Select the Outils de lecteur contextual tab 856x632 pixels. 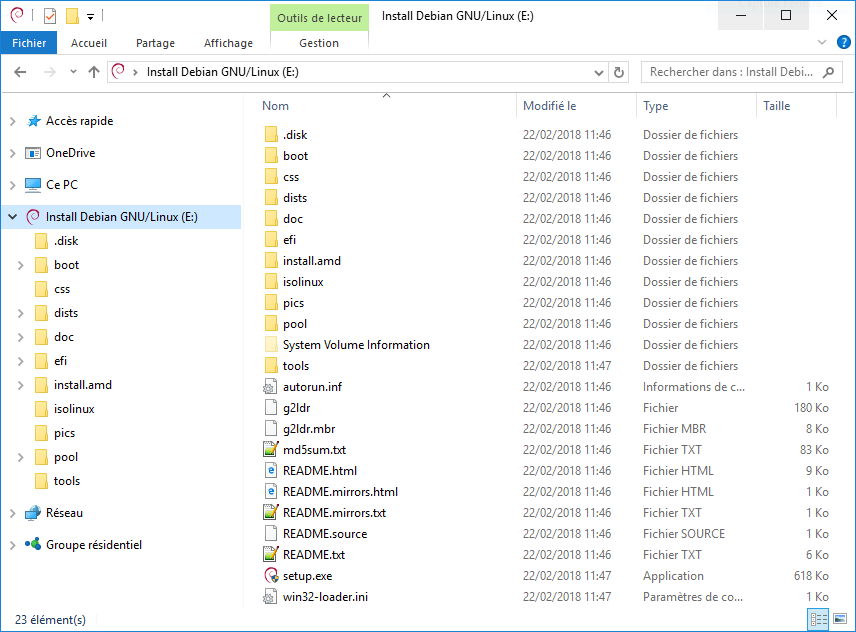point(319,18)
